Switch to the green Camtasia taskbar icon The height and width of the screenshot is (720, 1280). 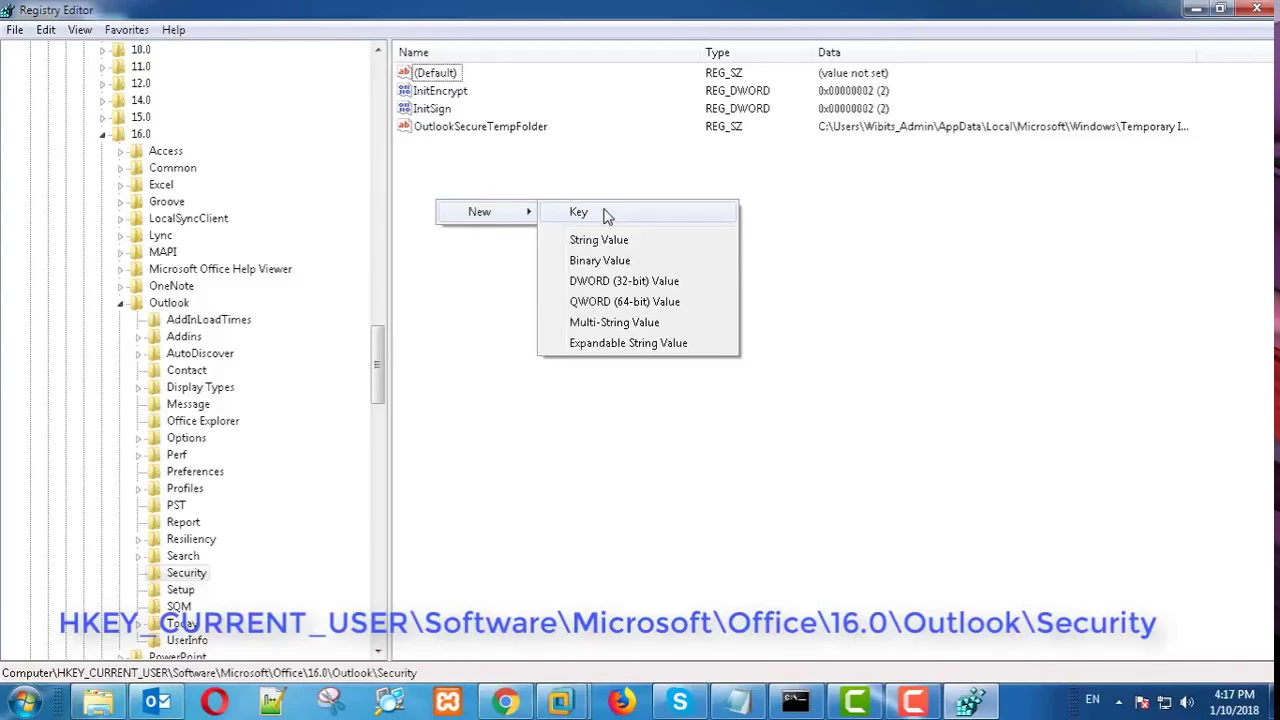854,701
